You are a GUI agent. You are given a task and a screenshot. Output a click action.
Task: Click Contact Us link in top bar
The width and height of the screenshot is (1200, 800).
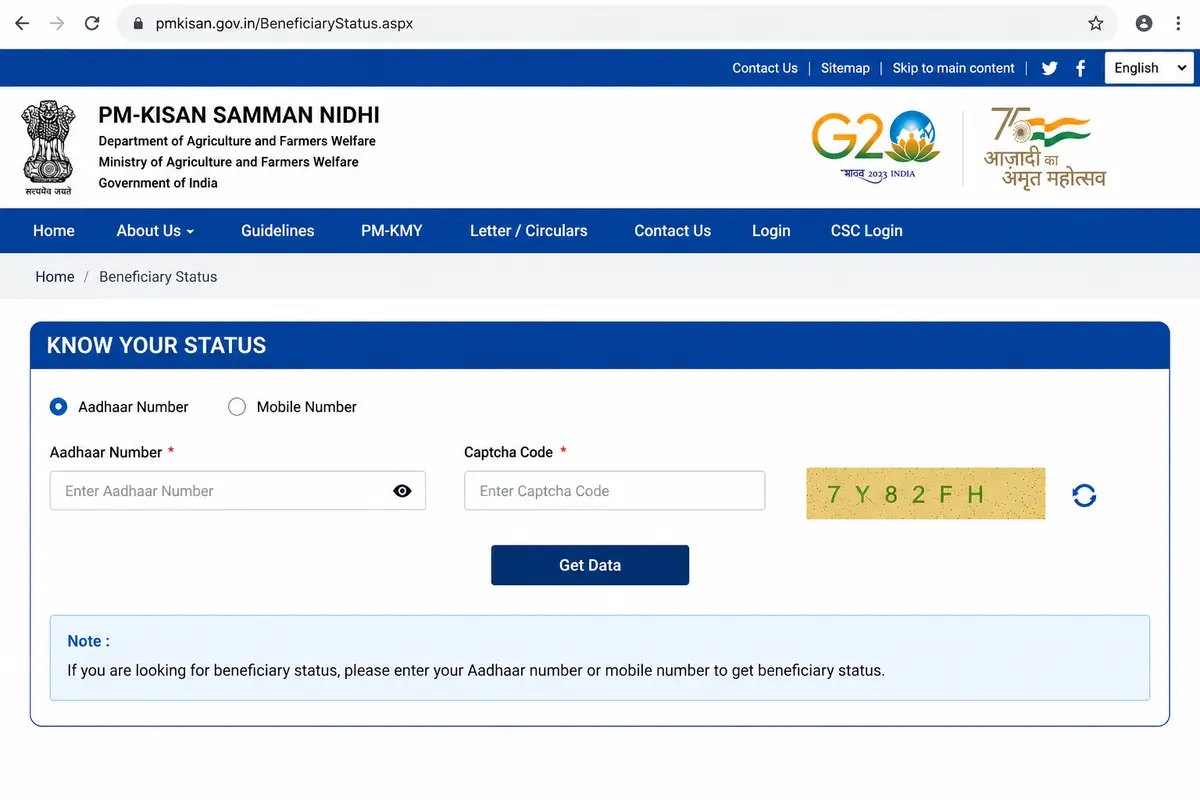click(x=765, y=68)
